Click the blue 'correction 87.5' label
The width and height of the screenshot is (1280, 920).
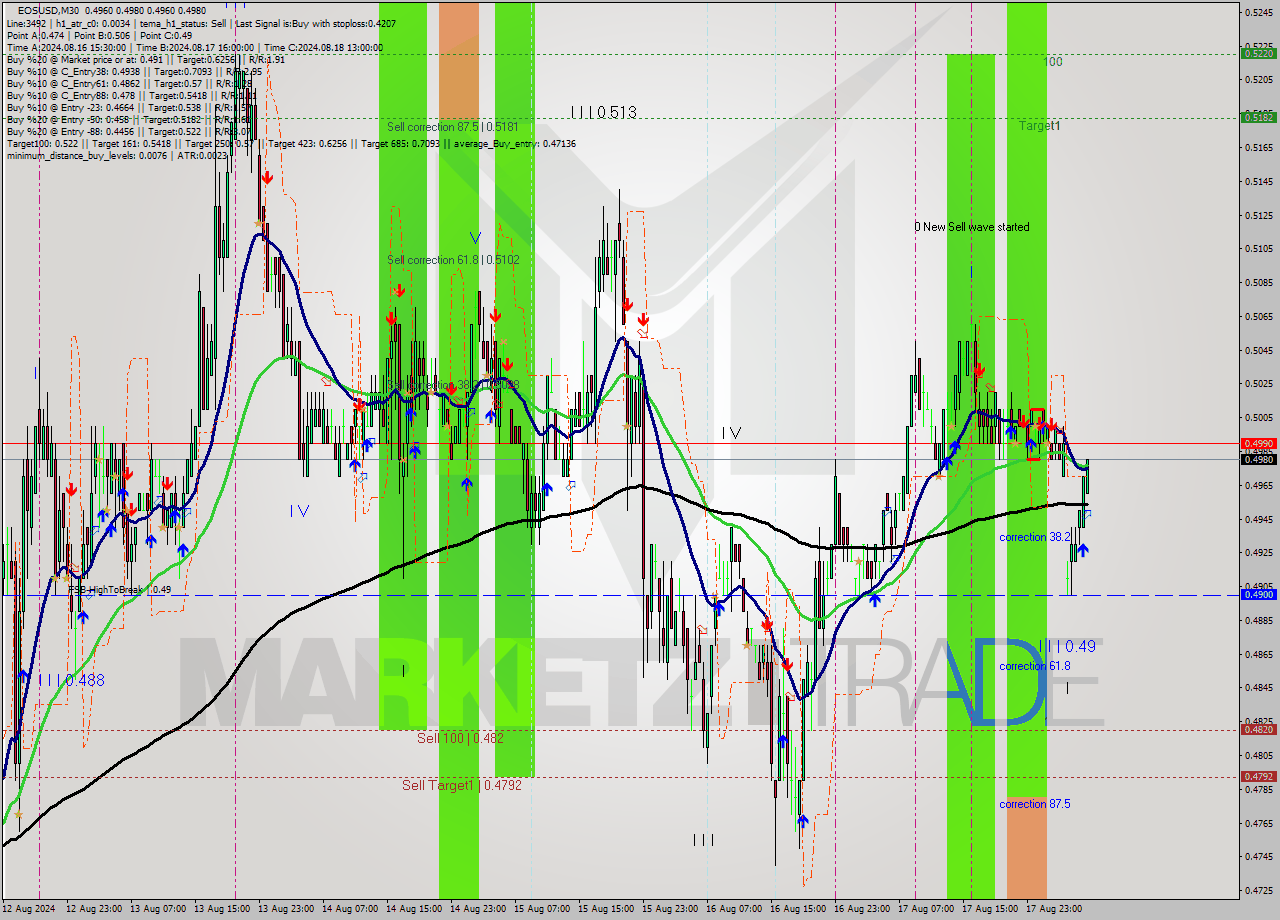click(x=1035, y=804)
